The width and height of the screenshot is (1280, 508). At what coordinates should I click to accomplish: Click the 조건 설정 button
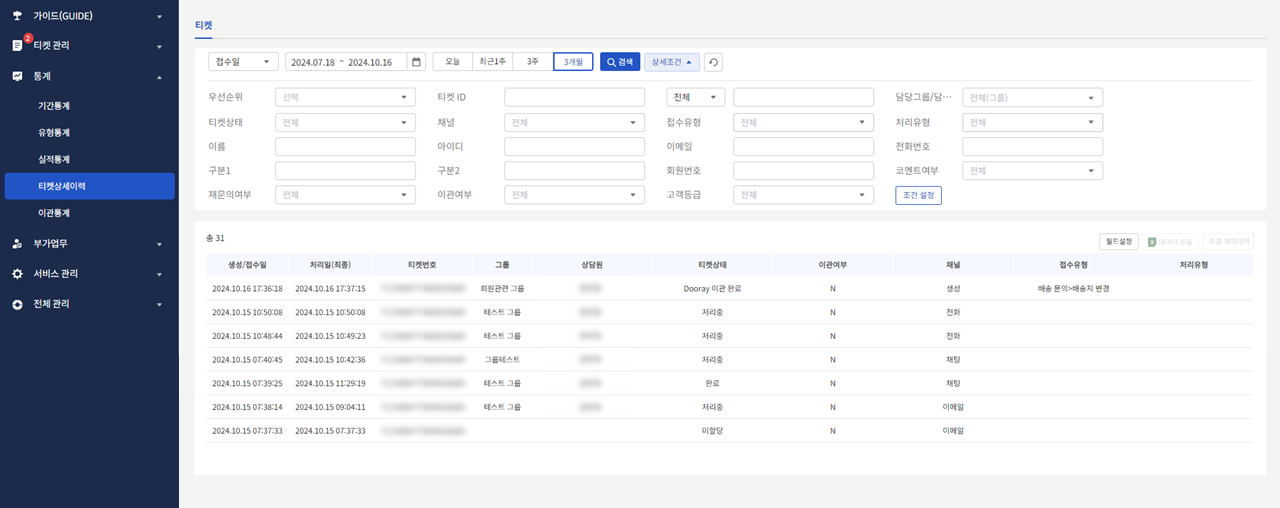[x=918, y=195]
